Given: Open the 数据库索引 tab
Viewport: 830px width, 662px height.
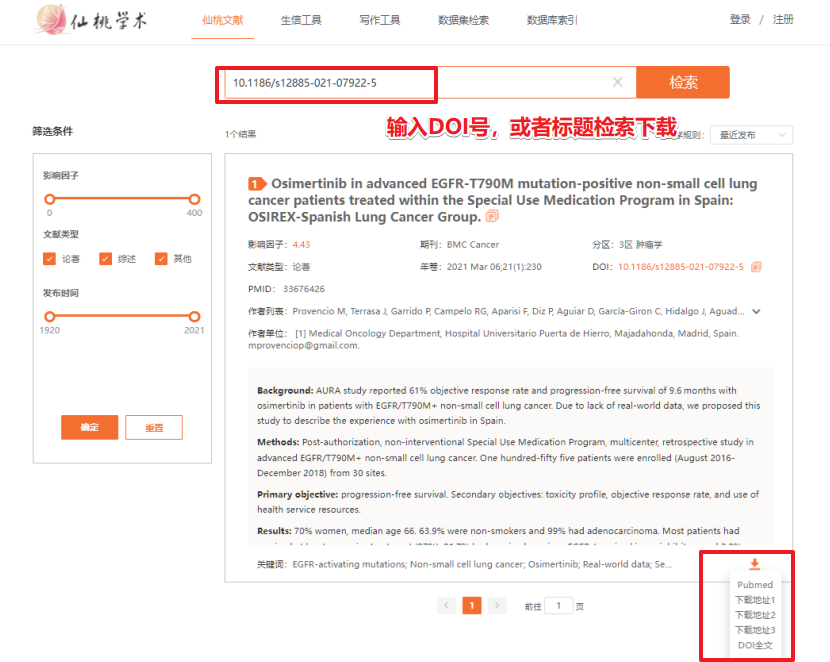Looking at the screenshot, I should pyautogui.click(x=552, y=20).
